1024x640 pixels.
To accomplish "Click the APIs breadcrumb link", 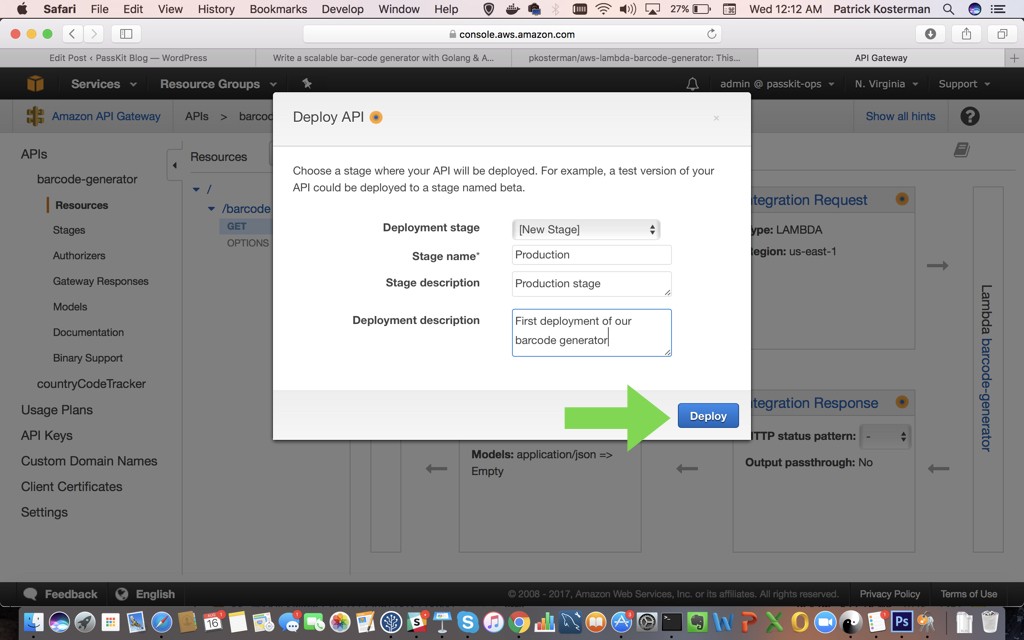I will coord(197,116).
